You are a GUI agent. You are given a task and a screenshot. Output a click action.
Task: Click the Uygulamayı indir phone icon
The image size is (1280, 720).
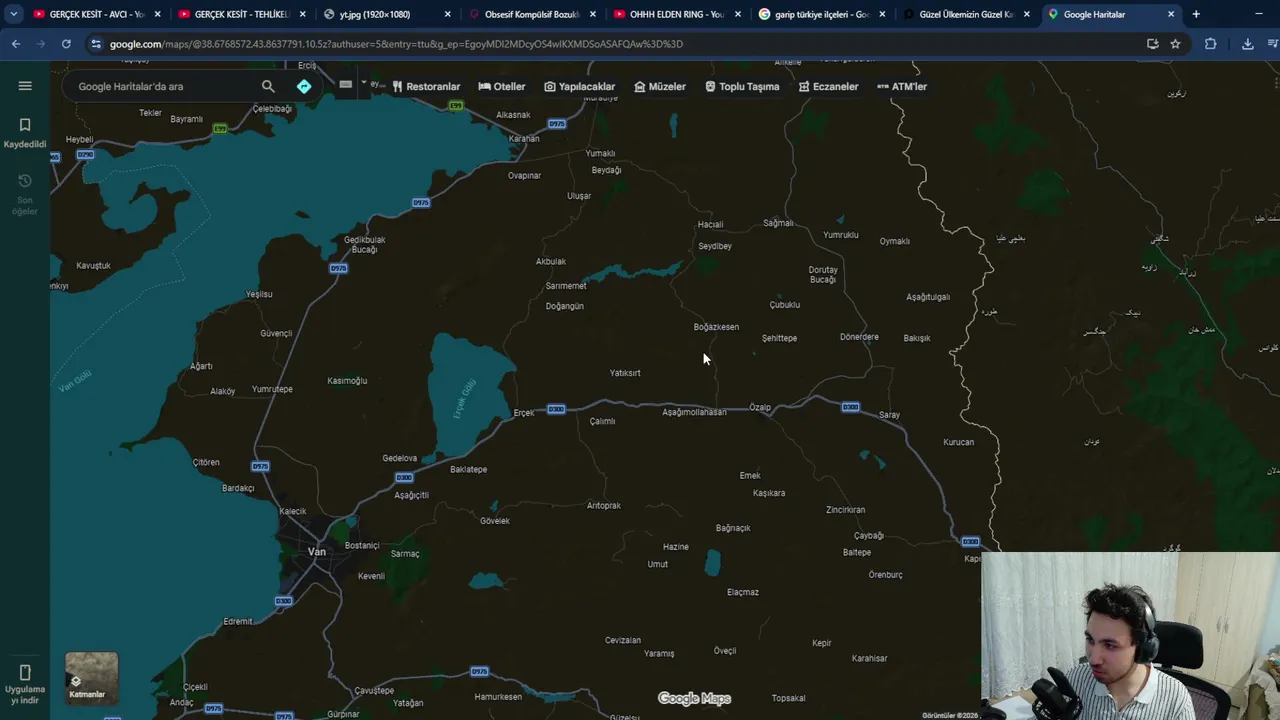click(25, 673)
